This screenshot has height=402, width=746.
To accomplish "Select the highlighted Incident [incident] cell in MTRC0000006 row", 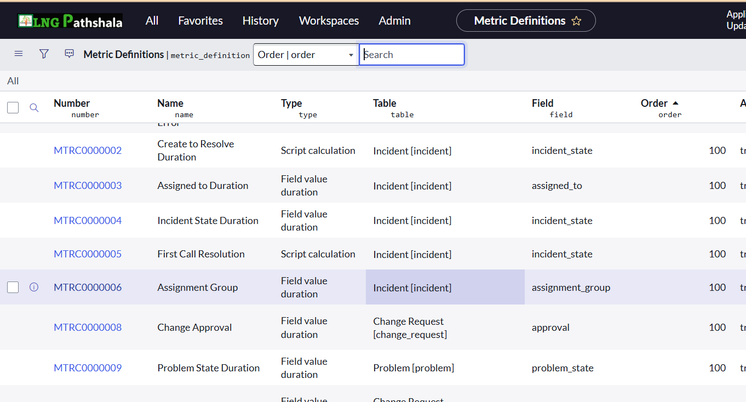I will [445, 287].
